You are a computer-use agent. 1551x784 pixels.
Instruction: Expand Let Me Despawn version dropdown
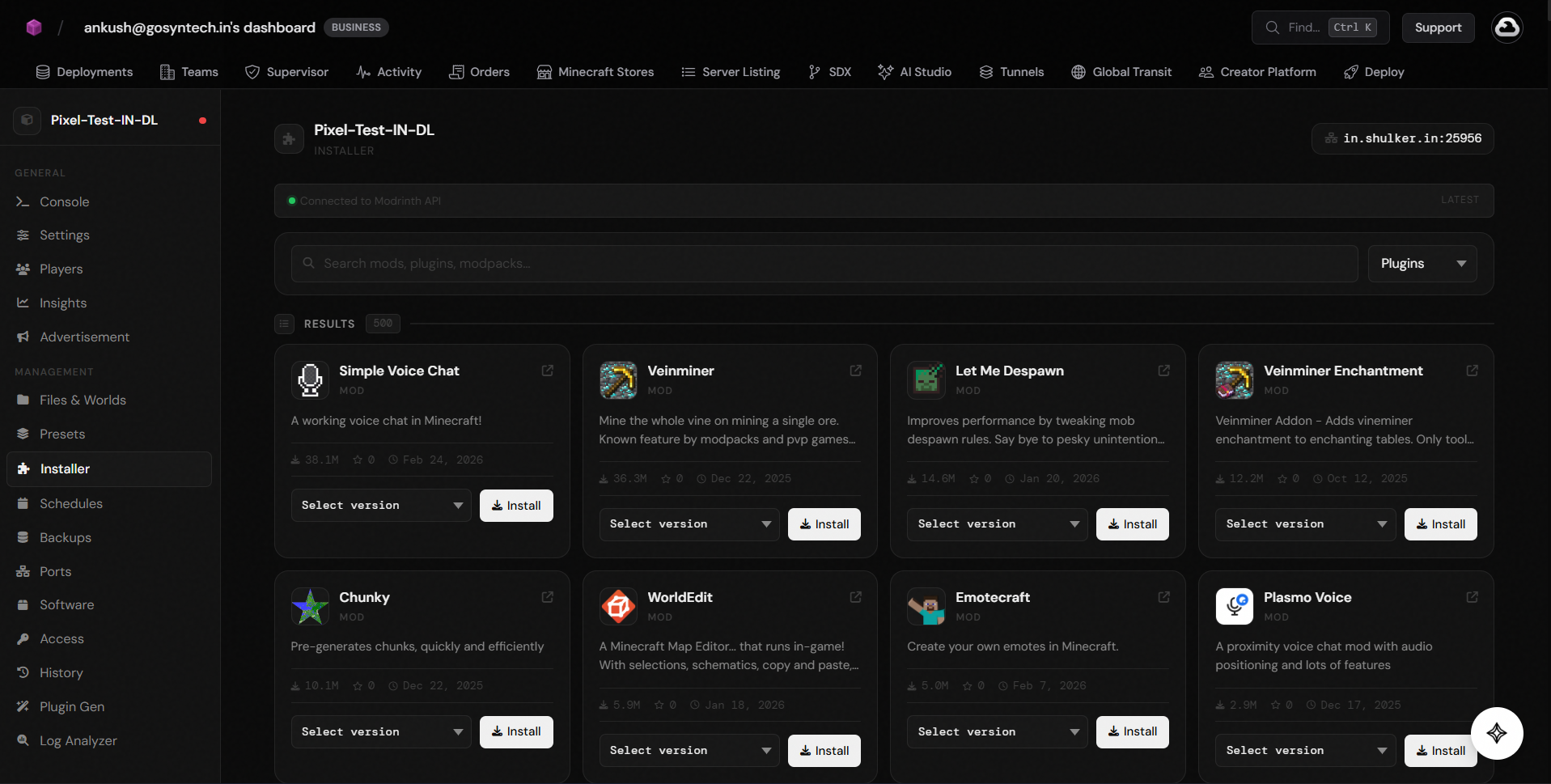click(998, 524)
